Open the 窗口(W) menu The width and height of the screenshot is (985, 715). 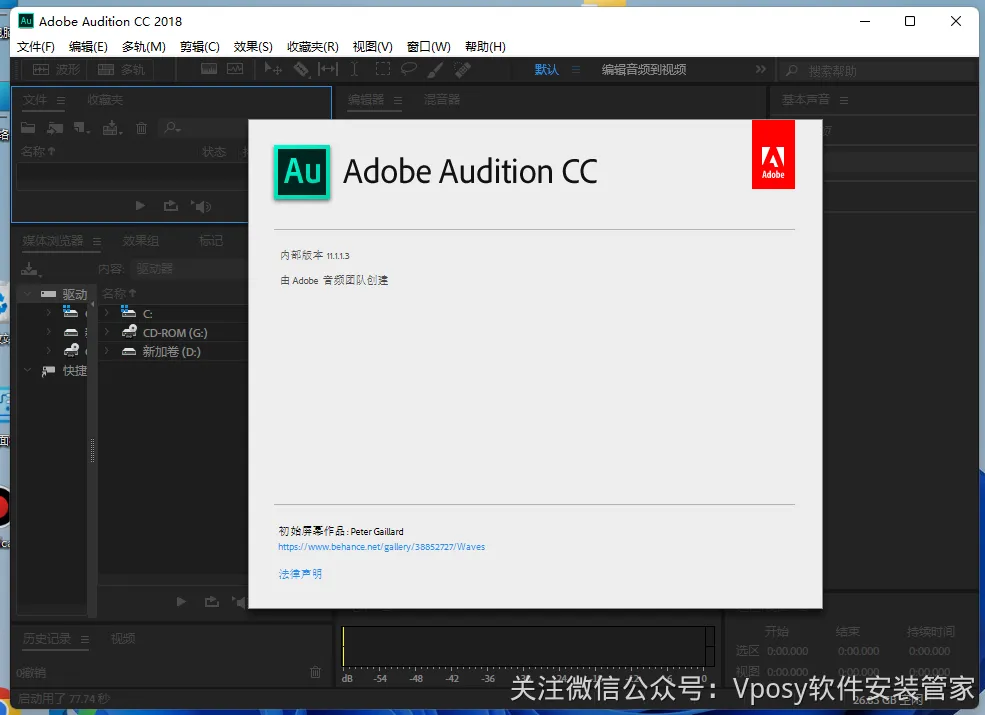tap(428, 46)
